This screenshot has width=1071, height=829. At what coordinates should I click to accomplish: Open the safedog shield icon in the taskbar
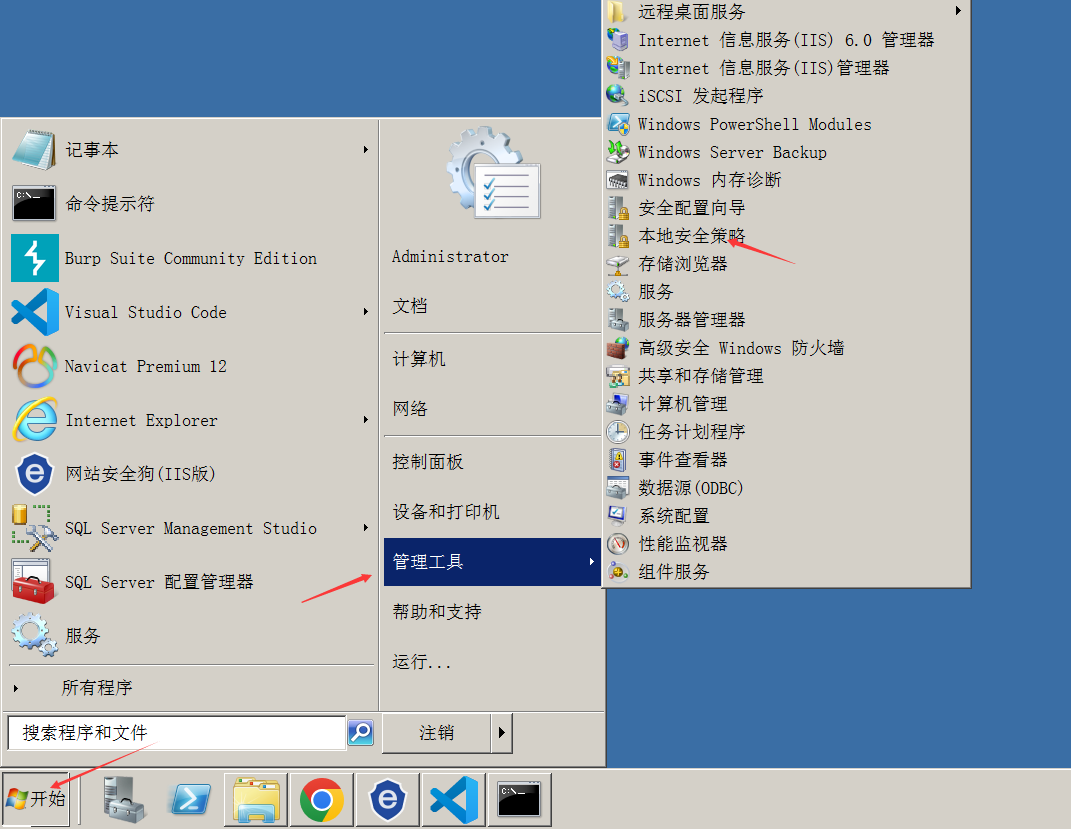coord(387,799)
